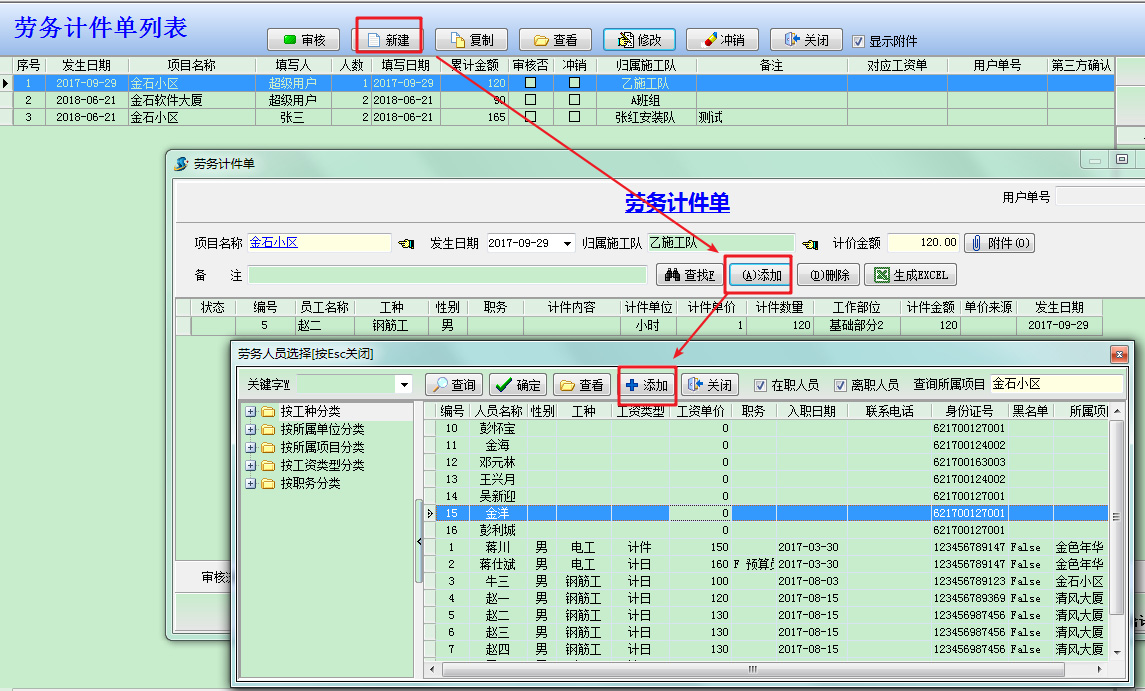Screen dimensions: 1145x691
Task: Click the 查询所属项目 input field
Action: click(1056, 383)
